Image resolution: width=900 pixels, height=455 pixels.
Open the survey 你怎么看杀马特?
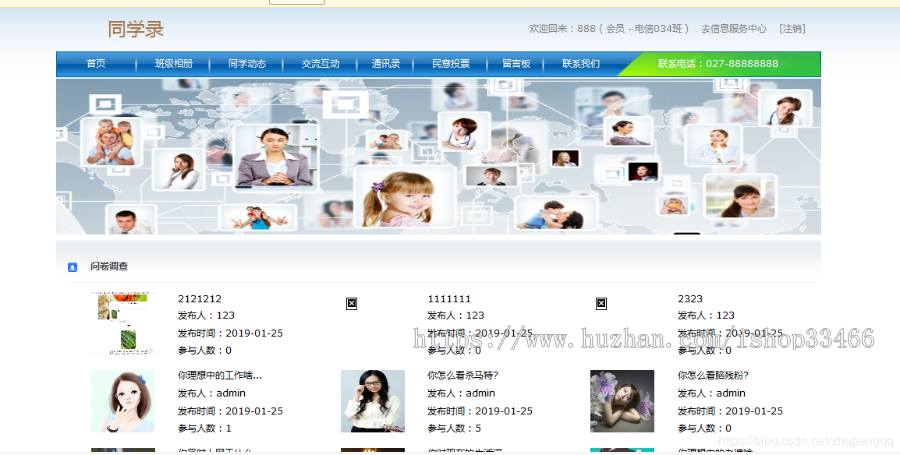pyautogui.click(x=463, y=376)
